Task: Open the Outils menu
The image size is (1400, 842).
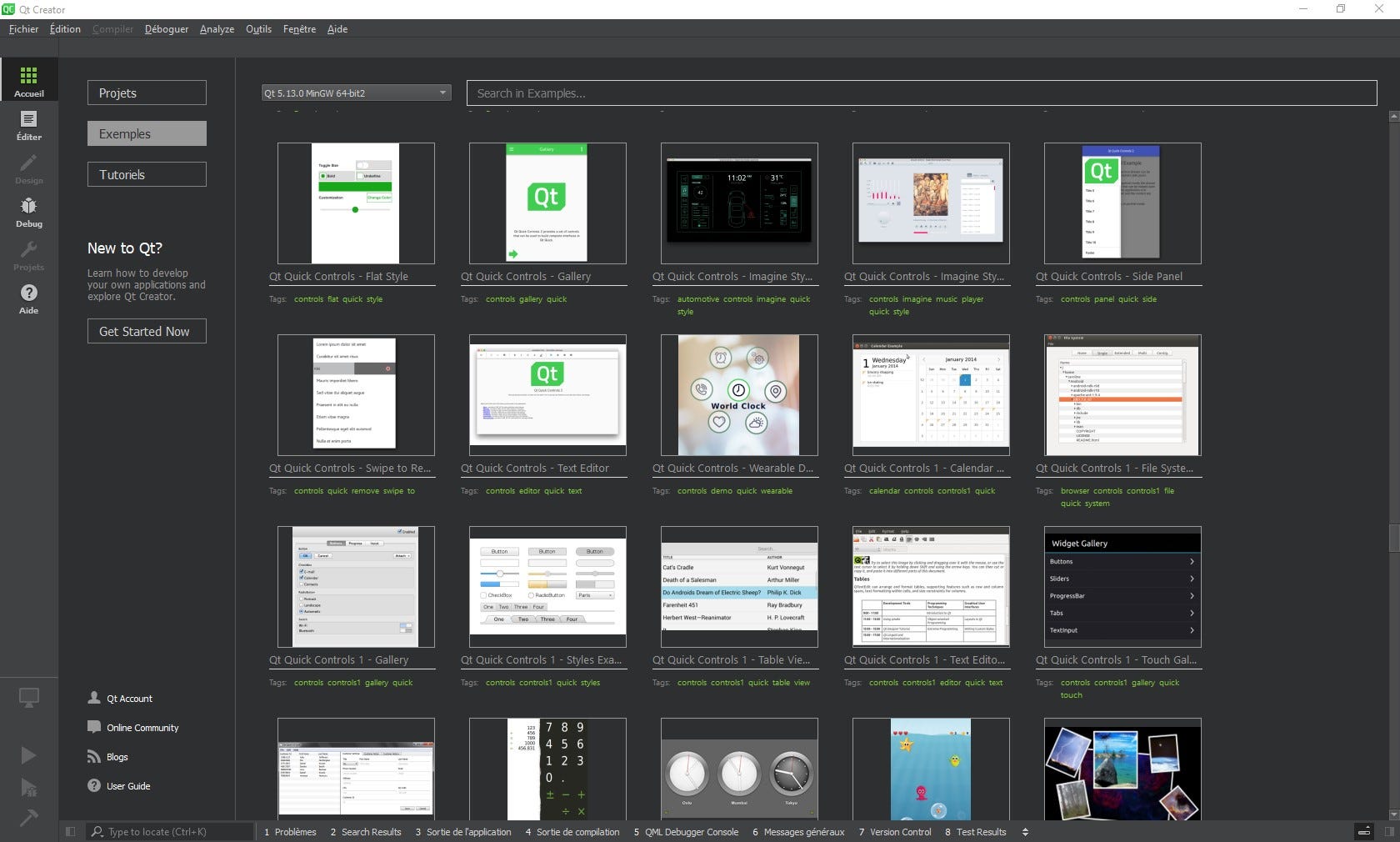Action: pyautogui.click(x=258, y=29)
